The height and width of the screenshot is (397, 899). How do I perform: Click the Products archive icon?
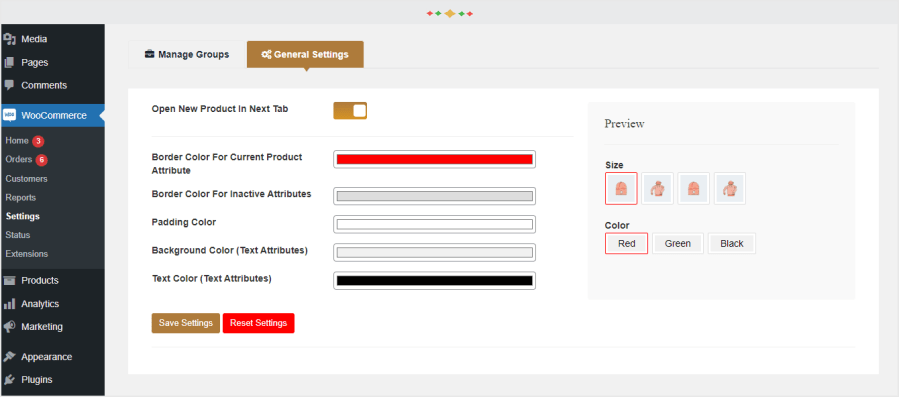coord(9,281)
